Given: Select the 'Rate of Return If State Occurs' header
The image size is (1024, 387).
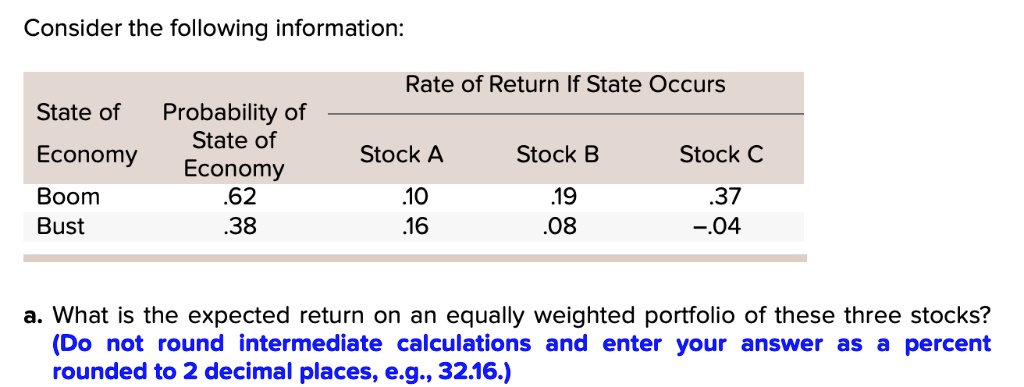Looking at the screenshot, I should tap(565, 85).
